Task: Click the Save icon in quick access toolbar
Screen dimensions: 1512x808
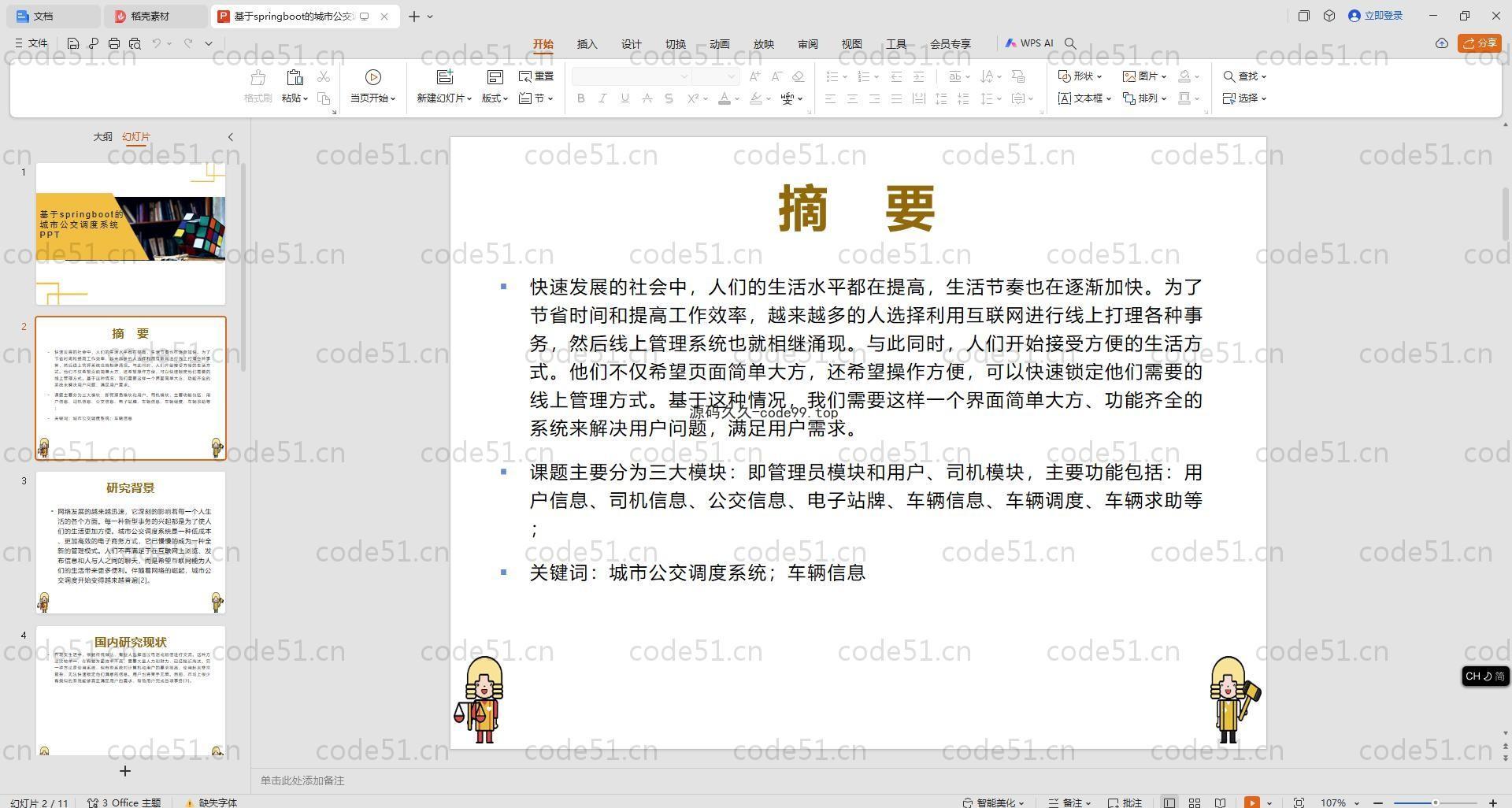Action: click(x=73, y=43)
